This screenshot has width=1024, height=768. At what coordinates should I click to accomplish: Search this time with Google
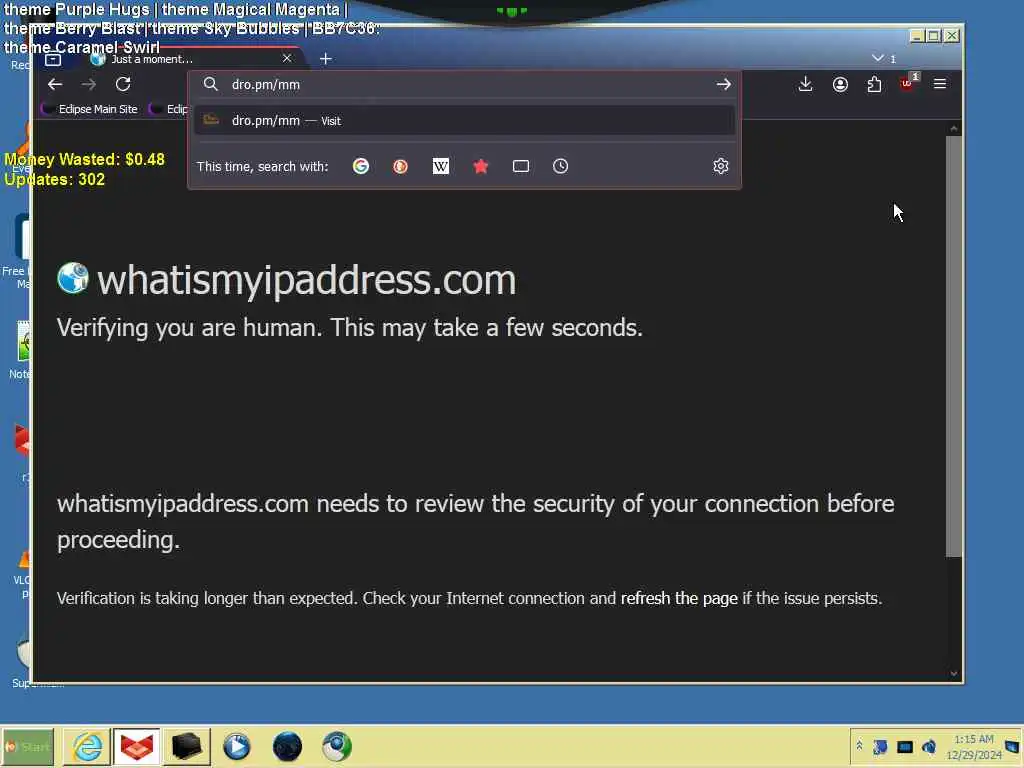(x=360, y=167)
